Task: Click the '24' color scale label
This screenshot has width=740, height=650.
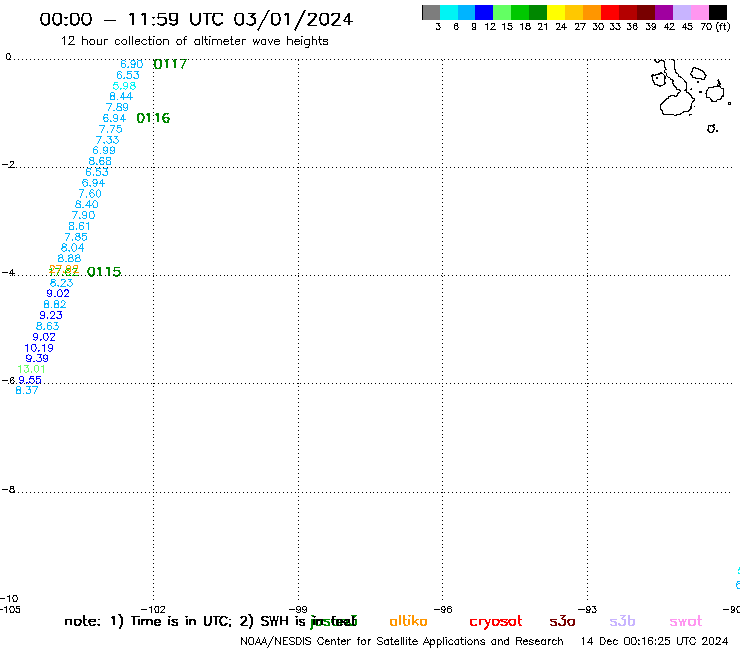Action: coord(561,27)
